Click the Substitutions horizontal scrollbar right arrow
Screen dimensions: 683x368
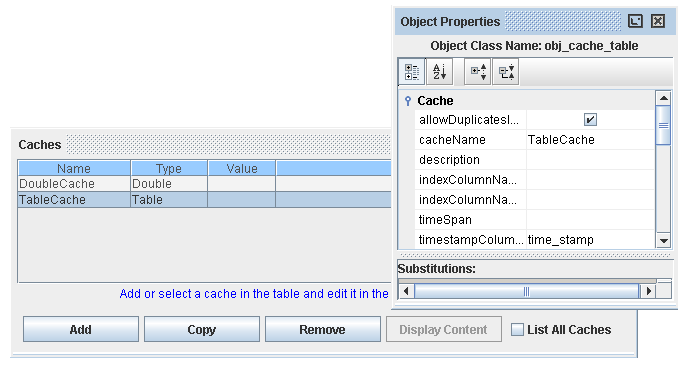coord(649,291)
